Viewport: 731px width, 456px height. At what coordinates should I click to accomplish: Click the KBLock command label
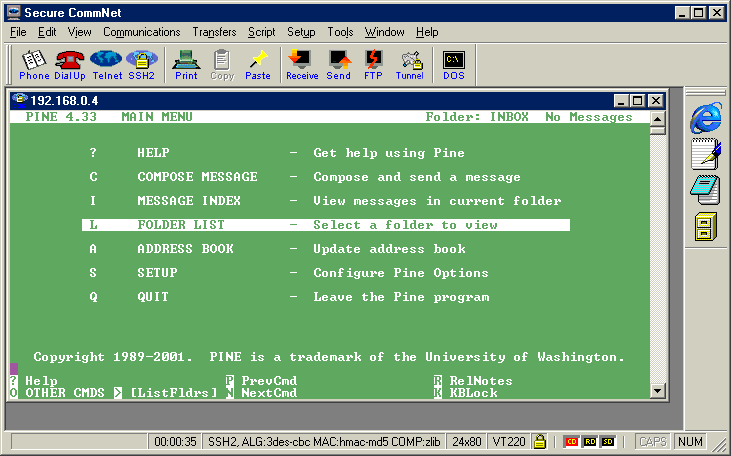pos(473,393)
